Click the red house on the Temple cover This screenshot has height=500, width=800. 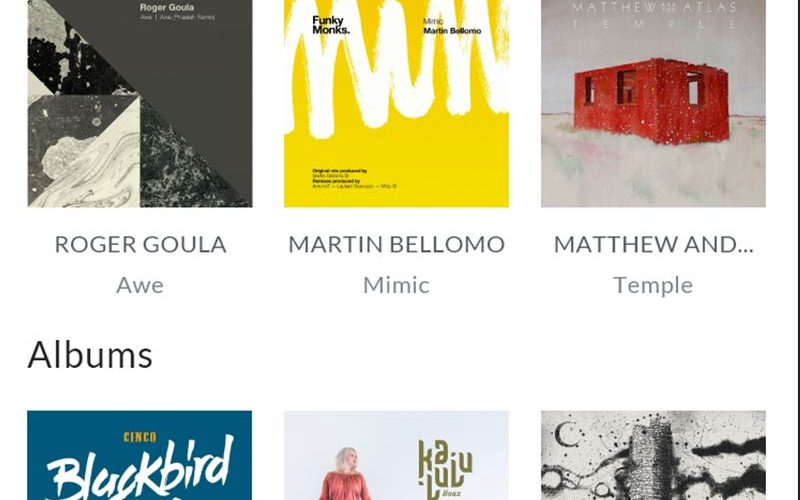(651, 101)
